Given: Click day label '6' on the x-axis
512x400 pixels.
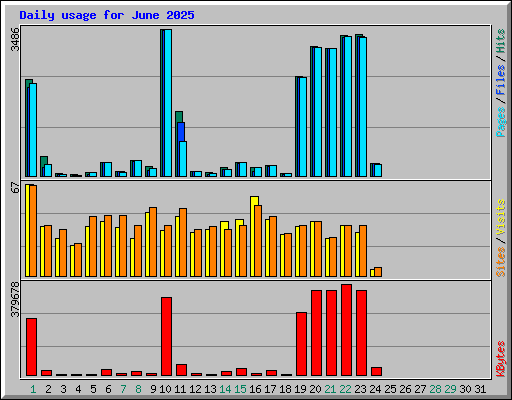Looking at the screenshot, I should [x=108, y=389].
